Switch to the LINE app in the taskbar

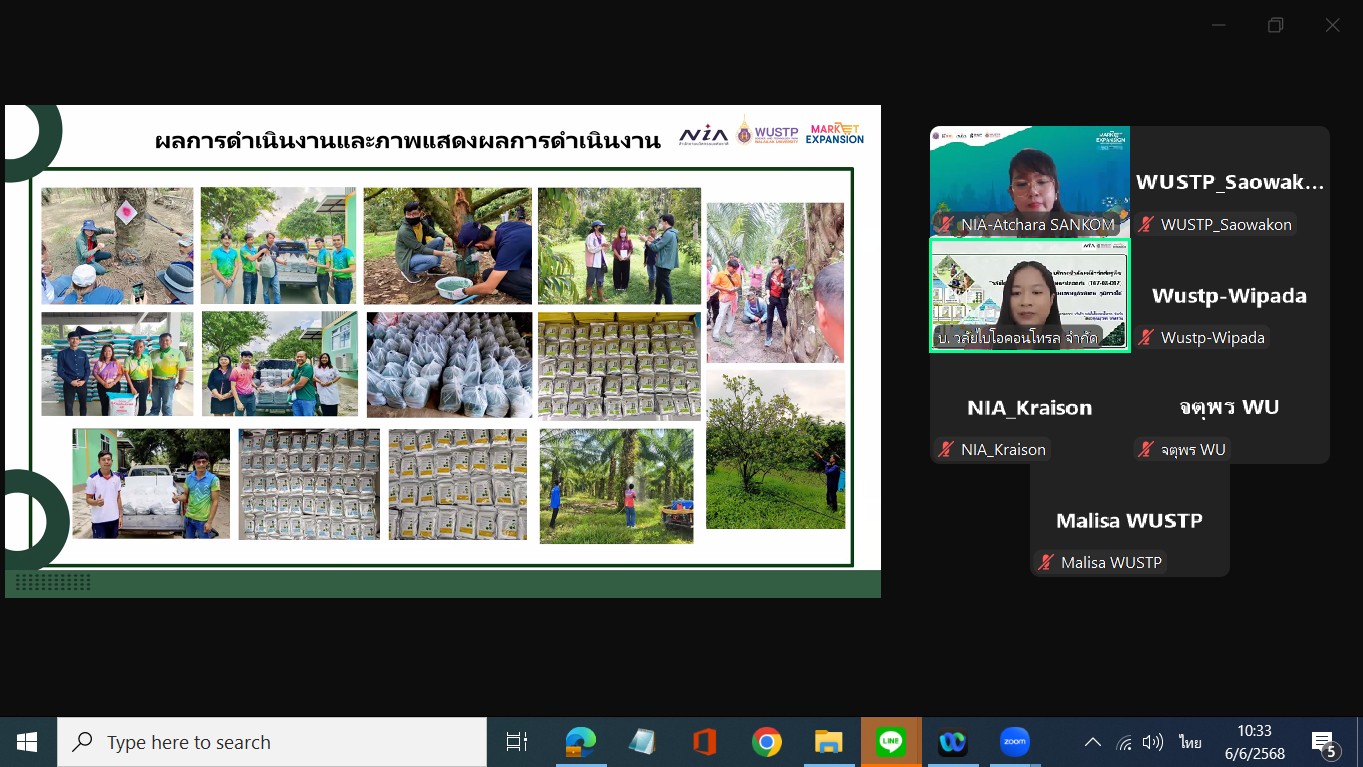click(891, 742)
